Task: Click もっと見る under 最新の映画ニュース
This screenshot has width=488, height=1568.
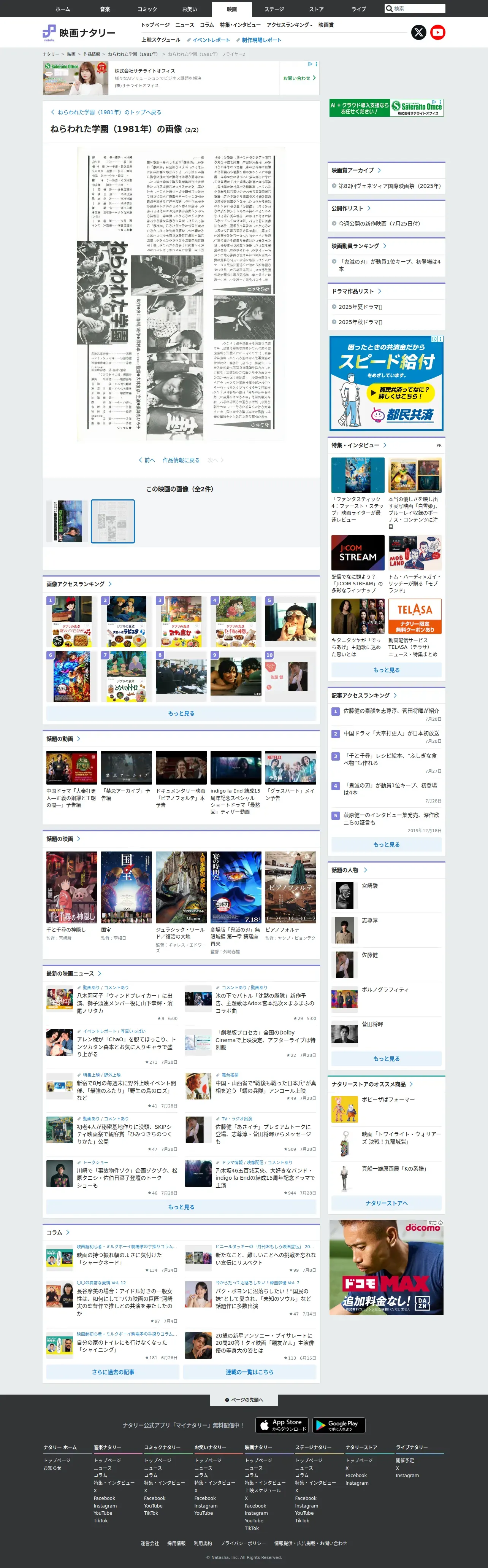Action: click(181, 1207)
